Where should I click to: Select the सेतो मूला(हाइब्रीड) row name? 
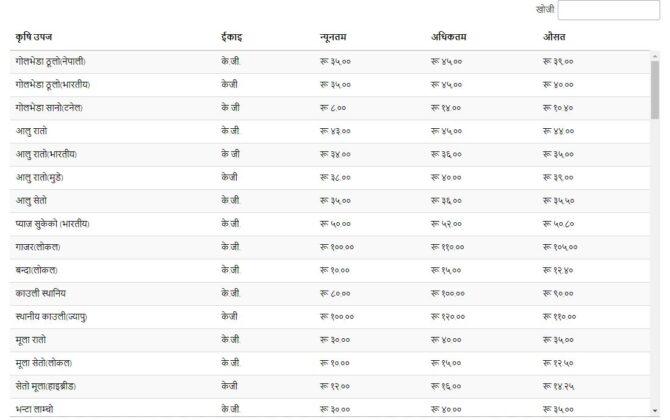point(45,385)
